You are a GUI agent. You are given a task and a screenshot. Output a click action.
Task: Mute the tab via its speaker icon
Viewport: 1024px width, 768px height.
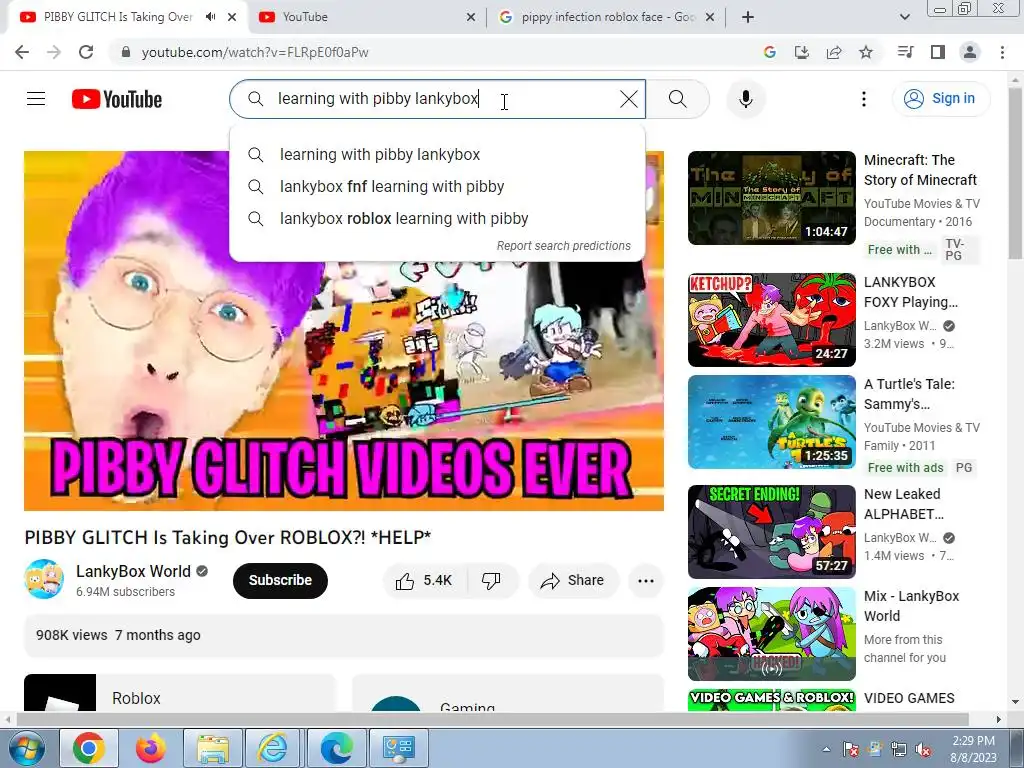[x=210, y=17]
